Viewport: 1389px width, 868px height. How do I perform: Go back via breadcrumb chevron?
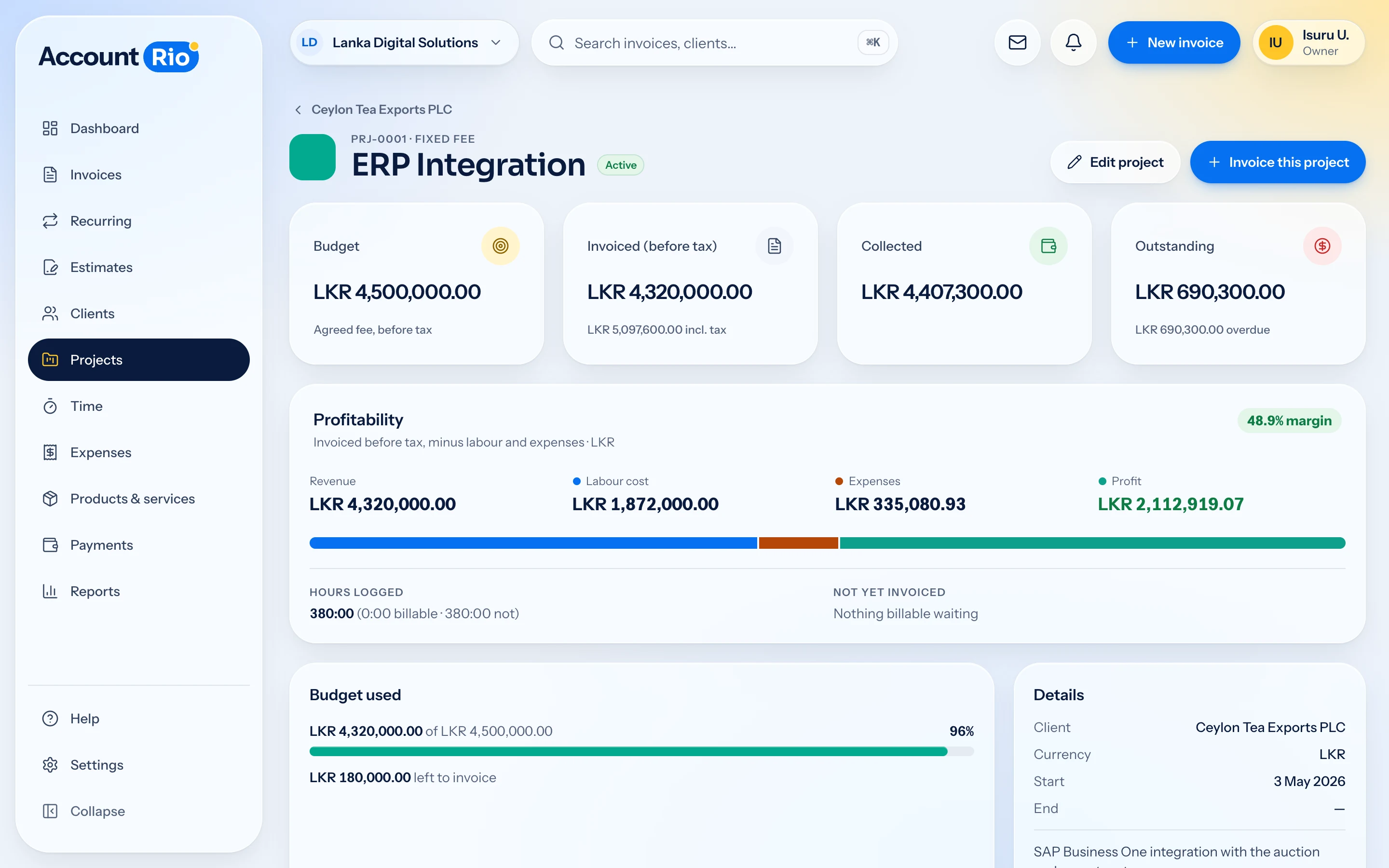[x=298, y=109]
